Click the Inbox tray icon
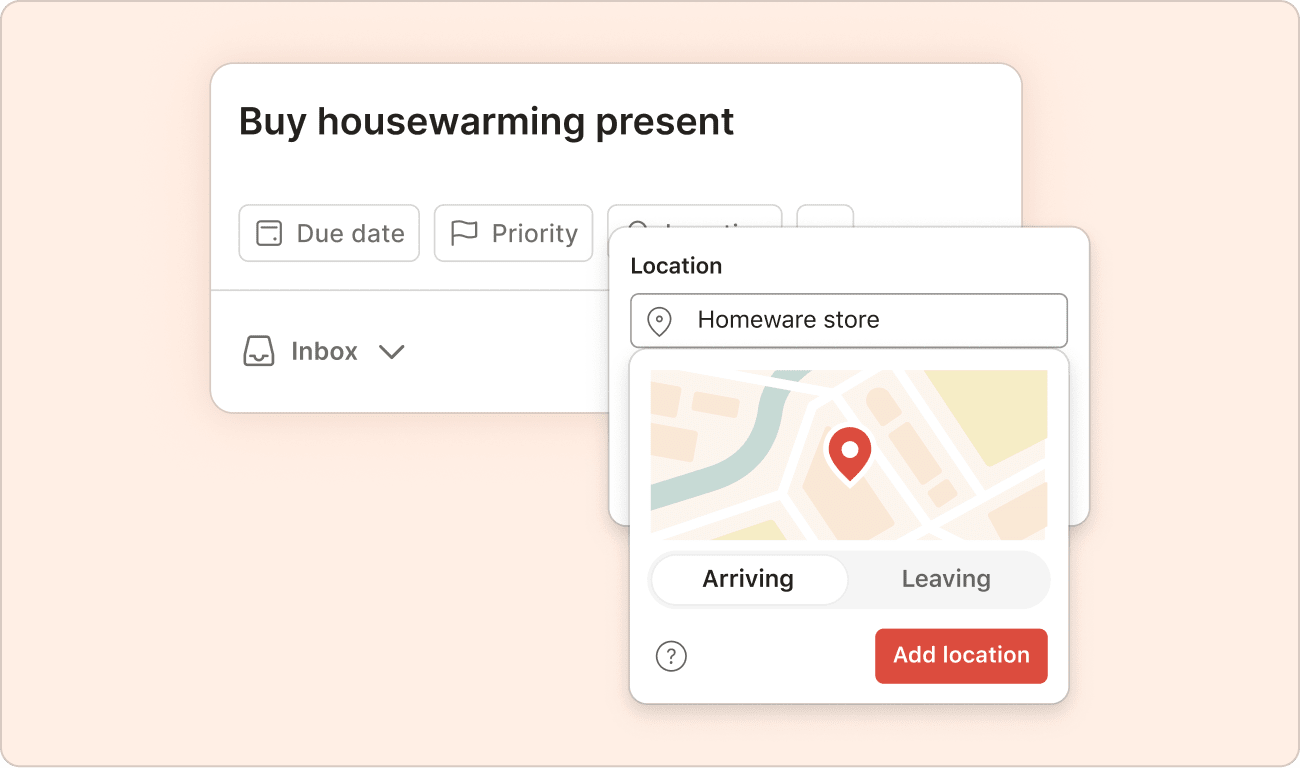 click(259, 352)
